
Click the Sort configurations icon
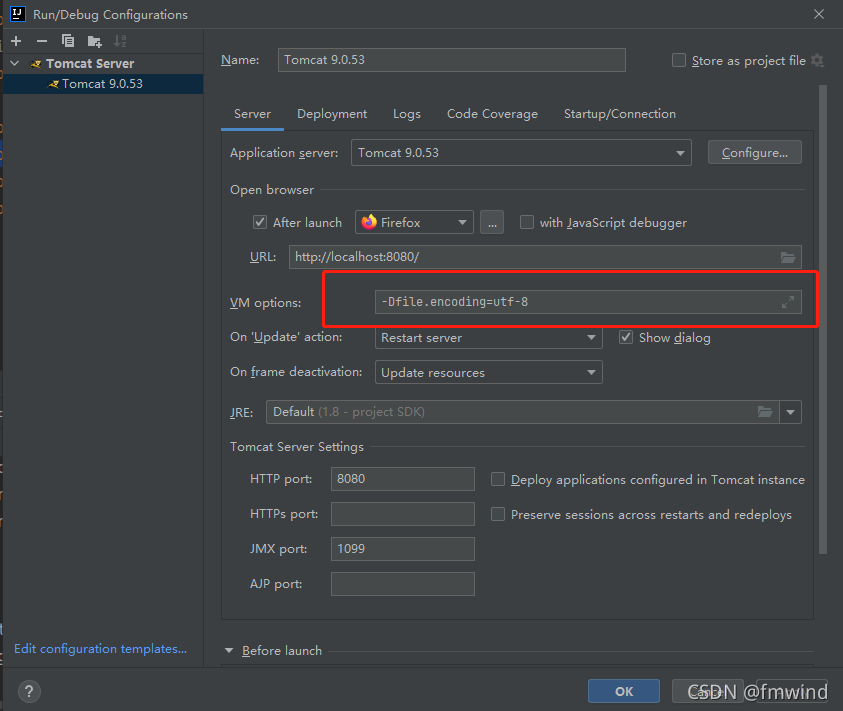coord(120,41)
